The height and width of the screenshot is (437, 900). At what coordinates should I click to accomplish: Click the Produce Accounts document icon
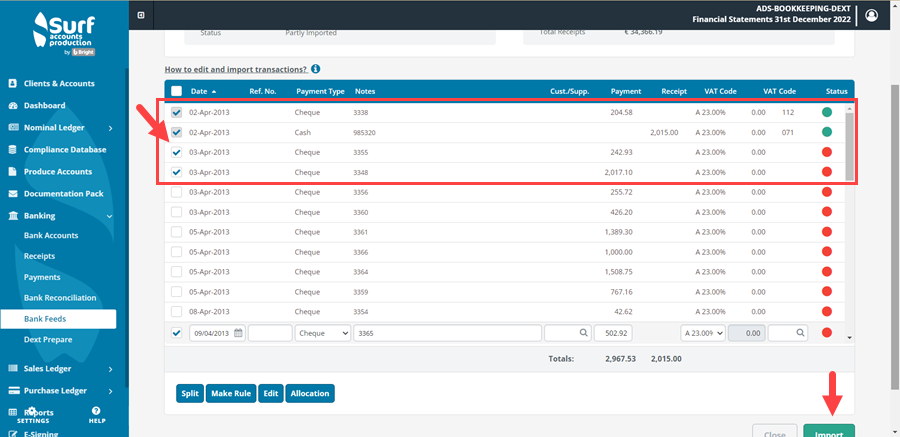click(13, 172)
